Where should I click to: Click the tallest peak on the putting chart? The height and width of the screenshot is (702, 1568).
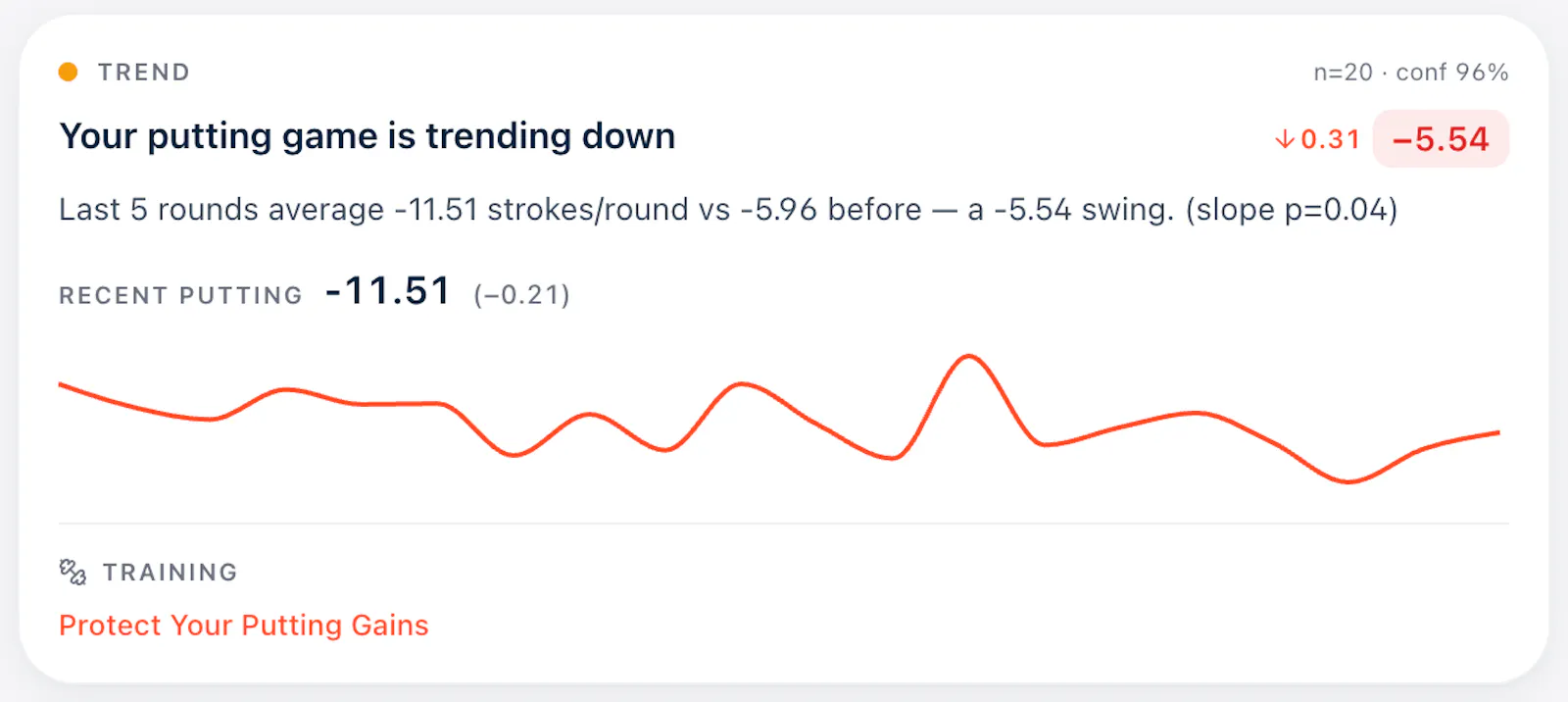[969, 357]
